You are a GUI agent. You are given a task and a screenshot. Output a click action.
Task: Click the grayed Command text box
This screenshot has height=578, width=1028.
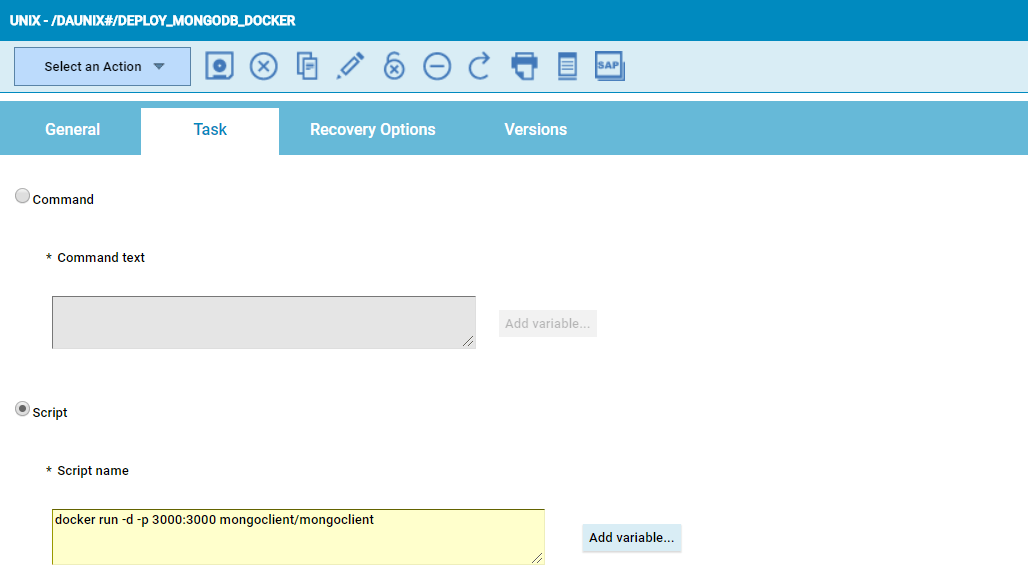click(263, 322)
